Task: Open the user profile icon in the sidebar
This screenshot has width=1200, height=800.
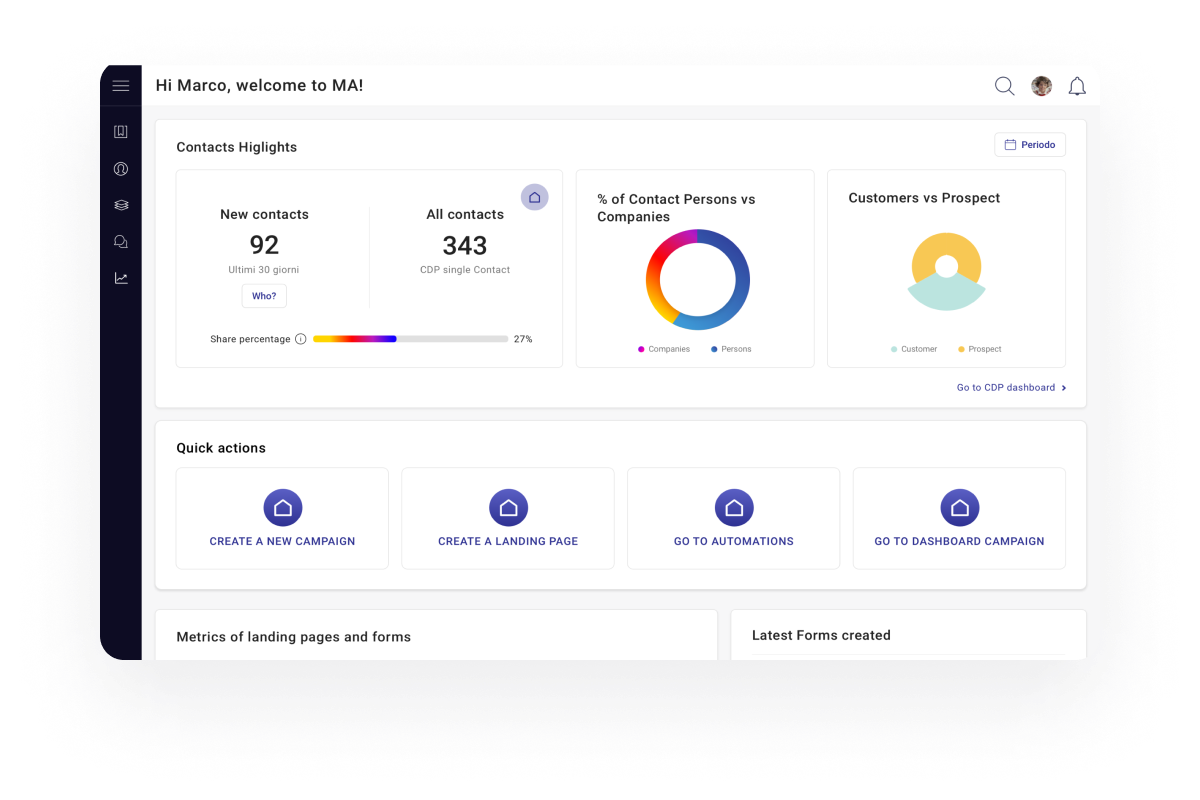Action: (x=121, y=169)
